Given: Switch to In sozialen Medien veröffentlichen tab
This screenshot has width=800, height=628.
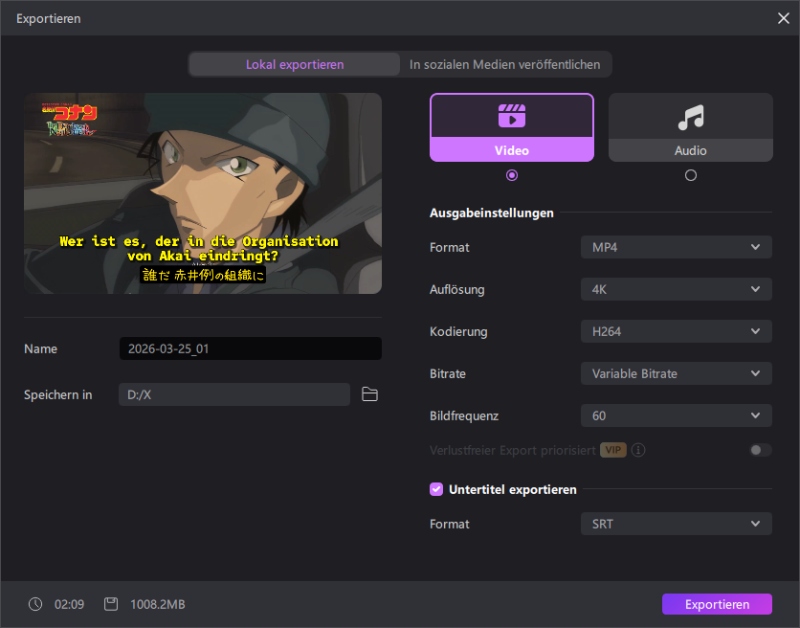Looking at the screenshot, I should 505,64.
